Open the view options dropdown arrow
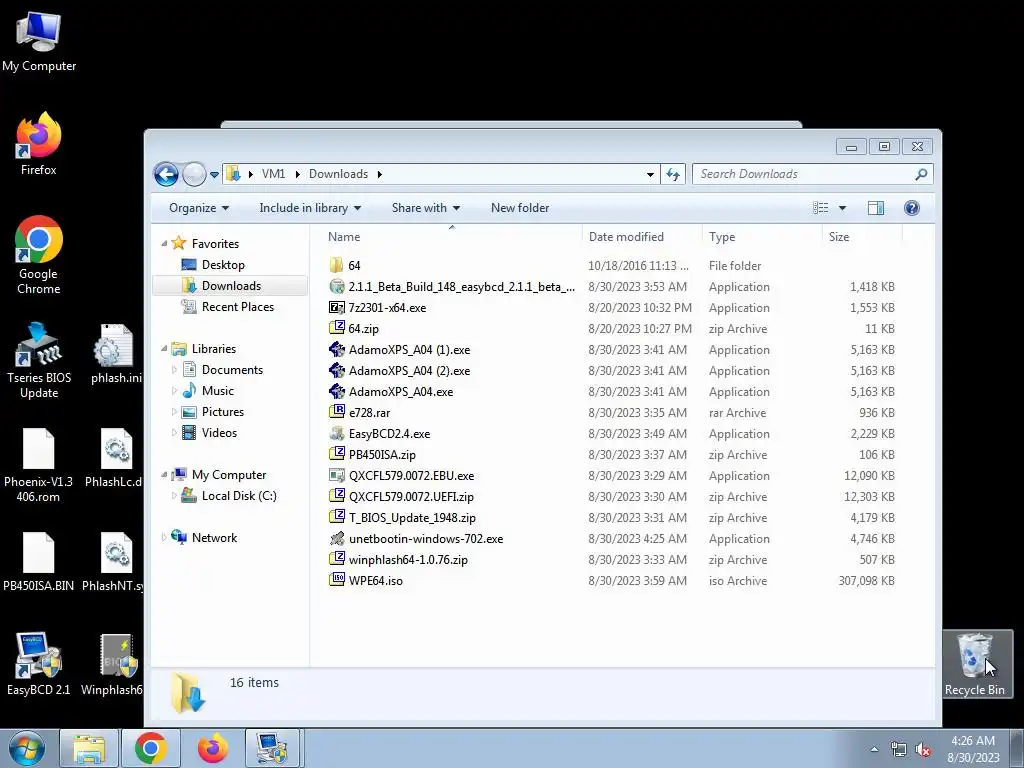Image resolution: width=1024 pixels, height=768 pixels. point(842,208)
